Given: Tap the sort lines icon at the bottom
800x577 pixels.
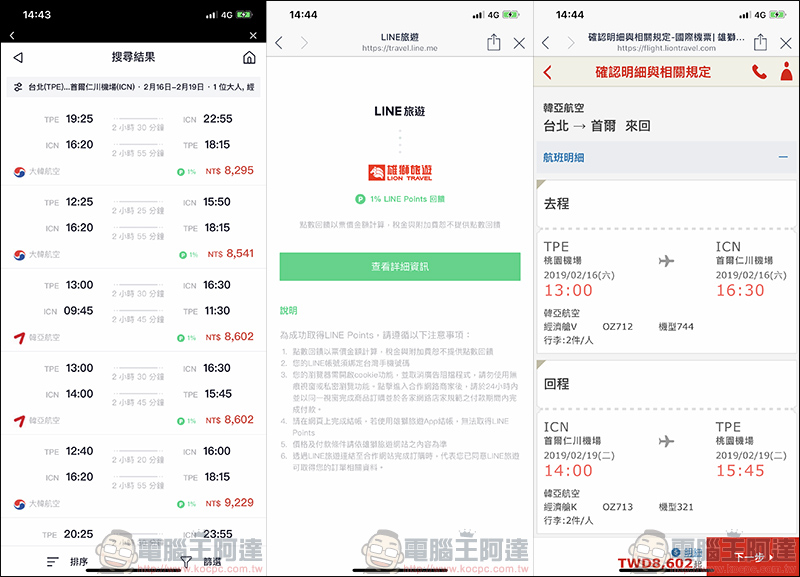Looking at the screenshot, I should tap(52, 562).
